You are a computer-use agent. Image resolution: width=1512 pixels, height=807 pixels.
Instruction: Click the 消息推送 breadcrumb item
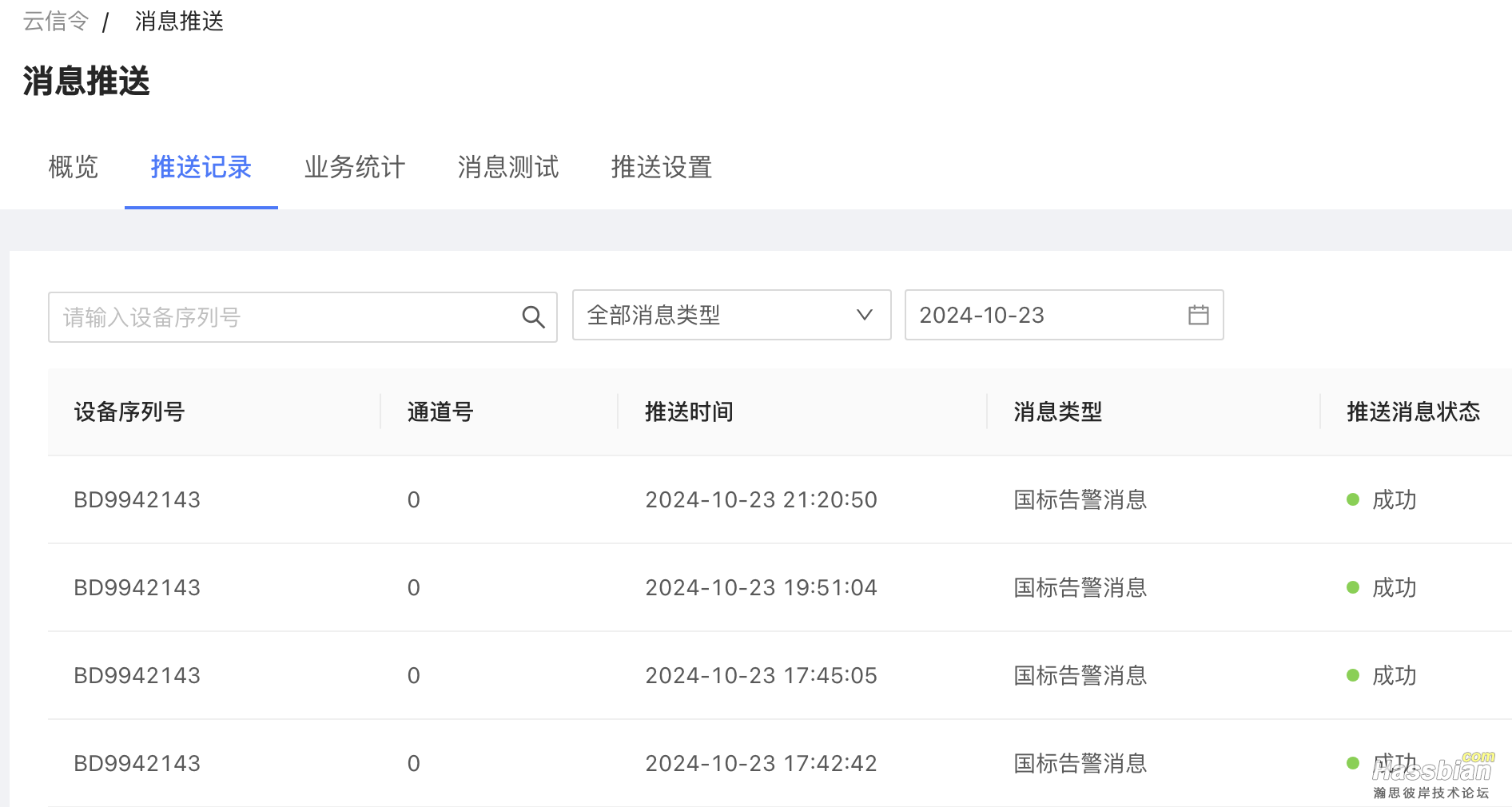179,21
